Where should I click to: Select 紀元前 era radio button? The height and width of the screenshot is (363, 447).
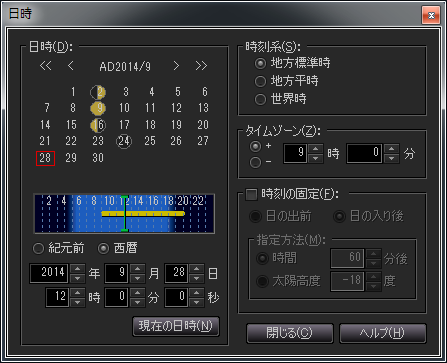pyautogui.click(x=39, y=248)
